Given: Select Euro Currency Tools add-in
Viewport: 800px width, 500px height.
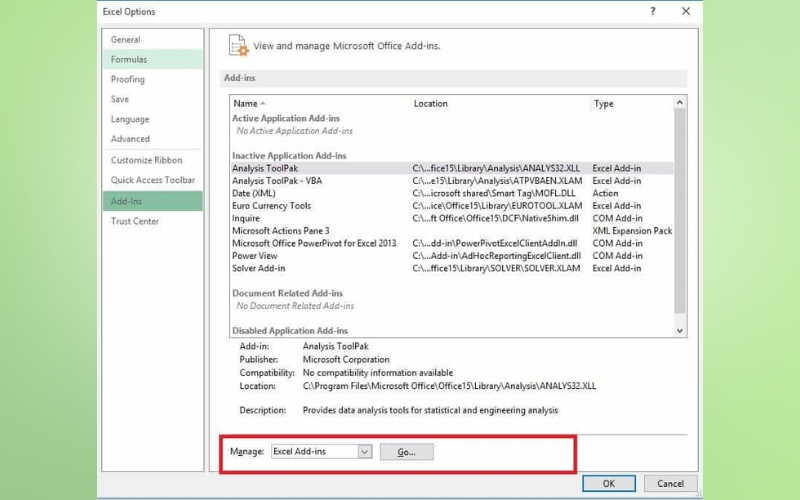Looking at the screenshot, I should [x=452, y=206].
